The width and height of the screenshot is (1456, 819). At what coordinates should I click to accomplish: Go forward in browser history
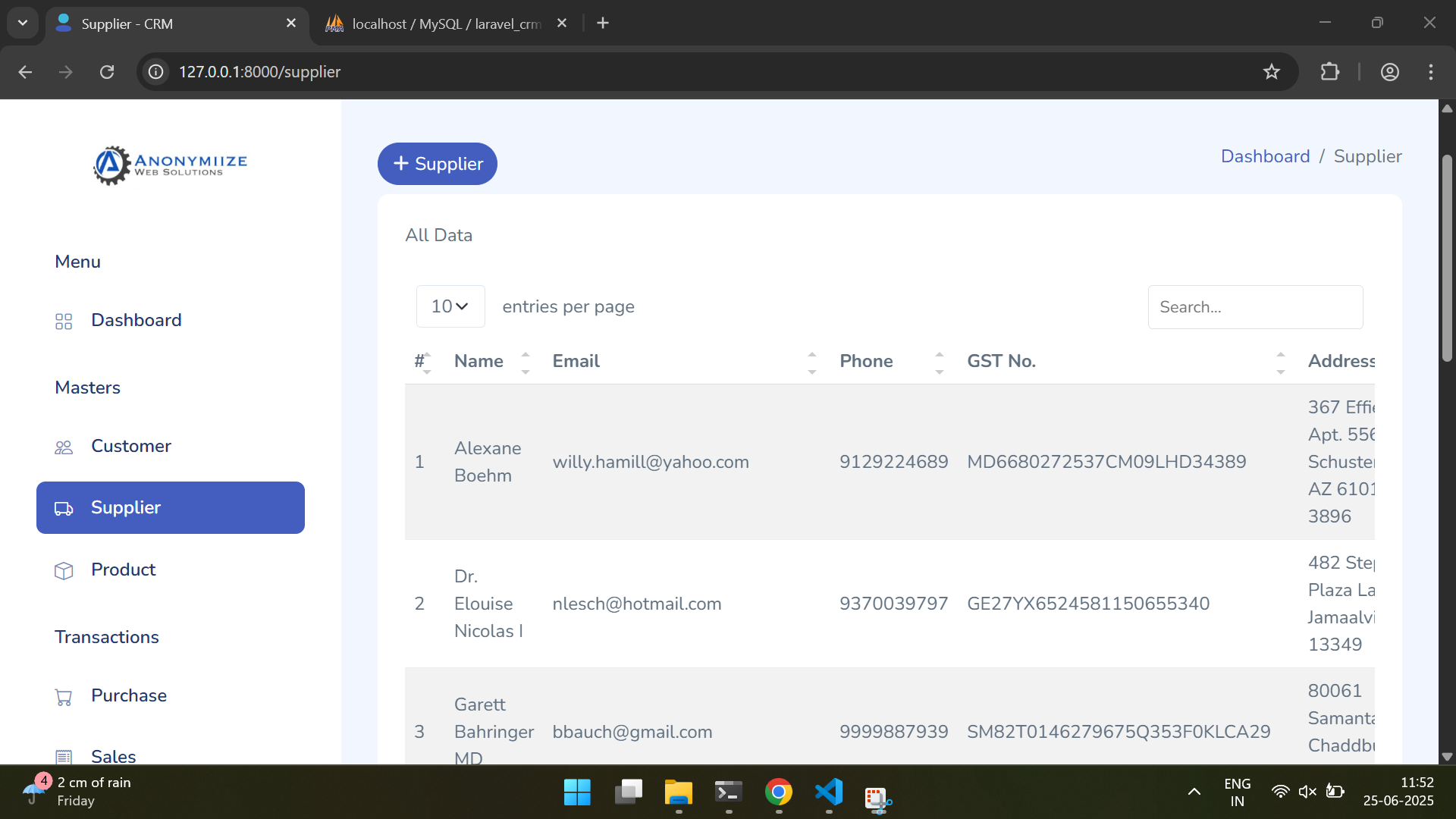66,72
